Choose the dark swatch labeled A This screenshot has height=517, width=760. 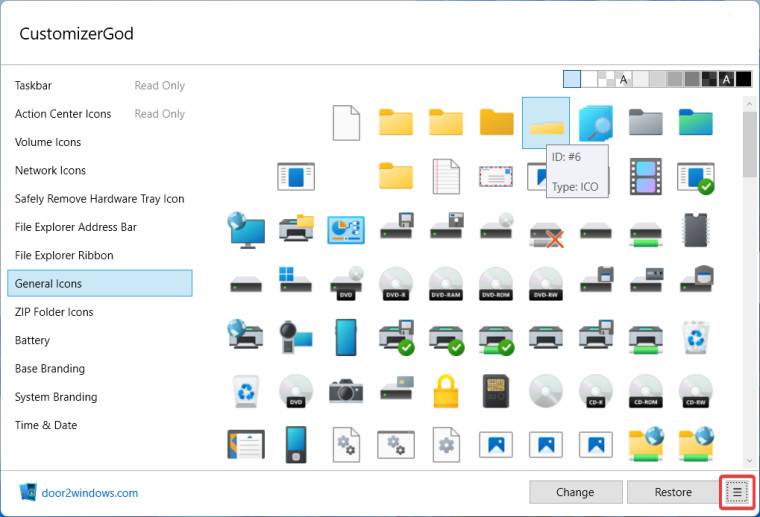726,79
